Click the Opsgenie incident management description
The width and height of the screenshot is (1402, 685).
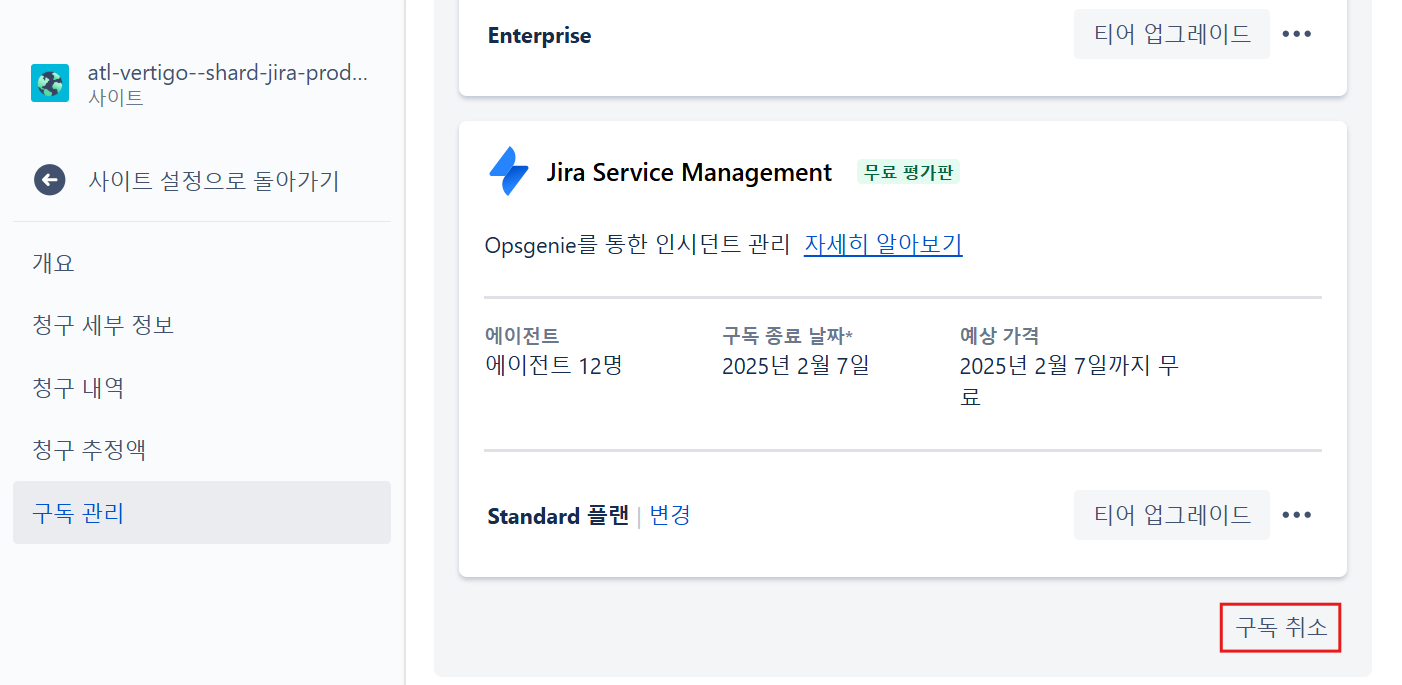point(637,245)
